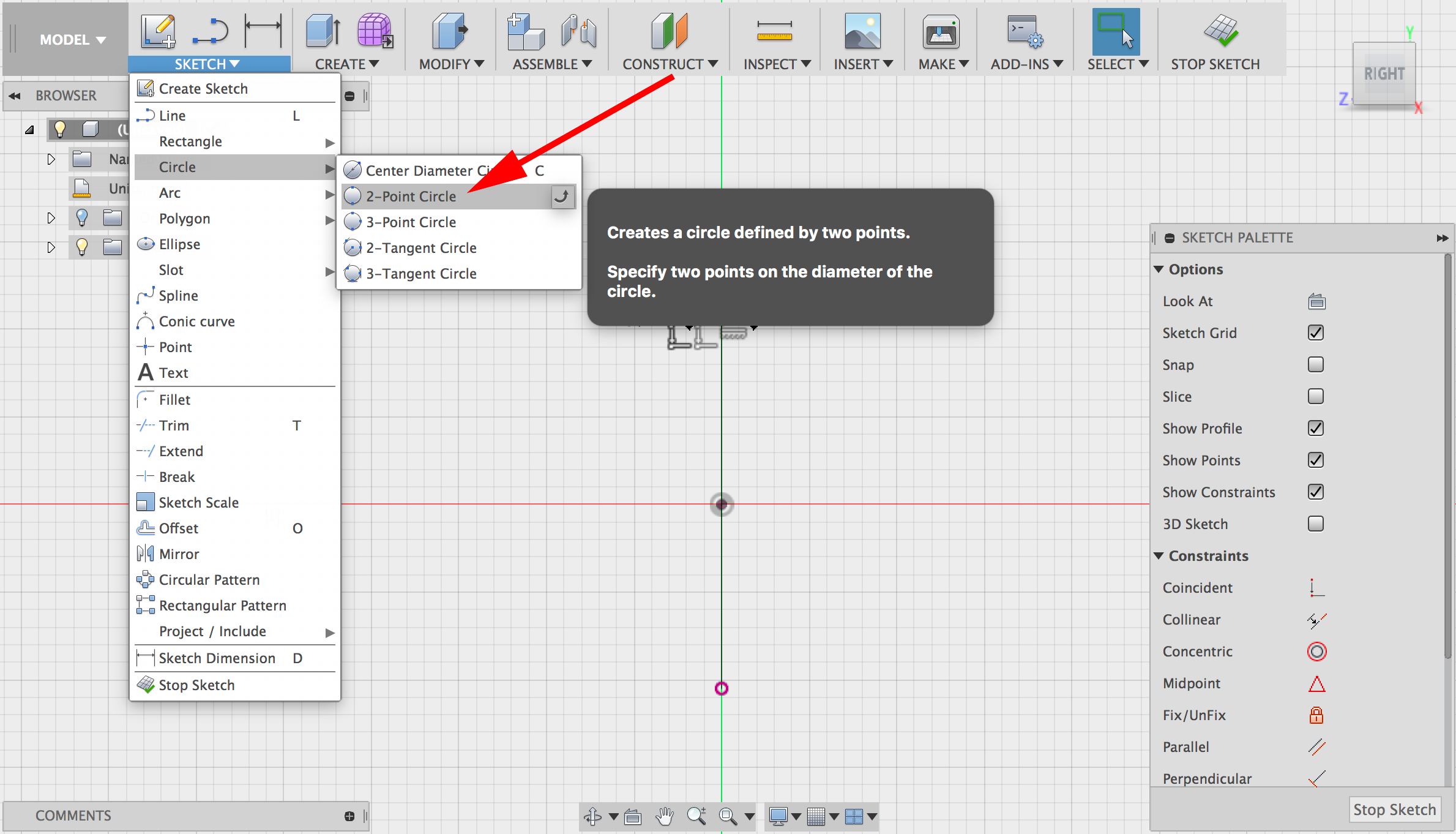Select Center Diameter Circle menu item

point(459,171)
